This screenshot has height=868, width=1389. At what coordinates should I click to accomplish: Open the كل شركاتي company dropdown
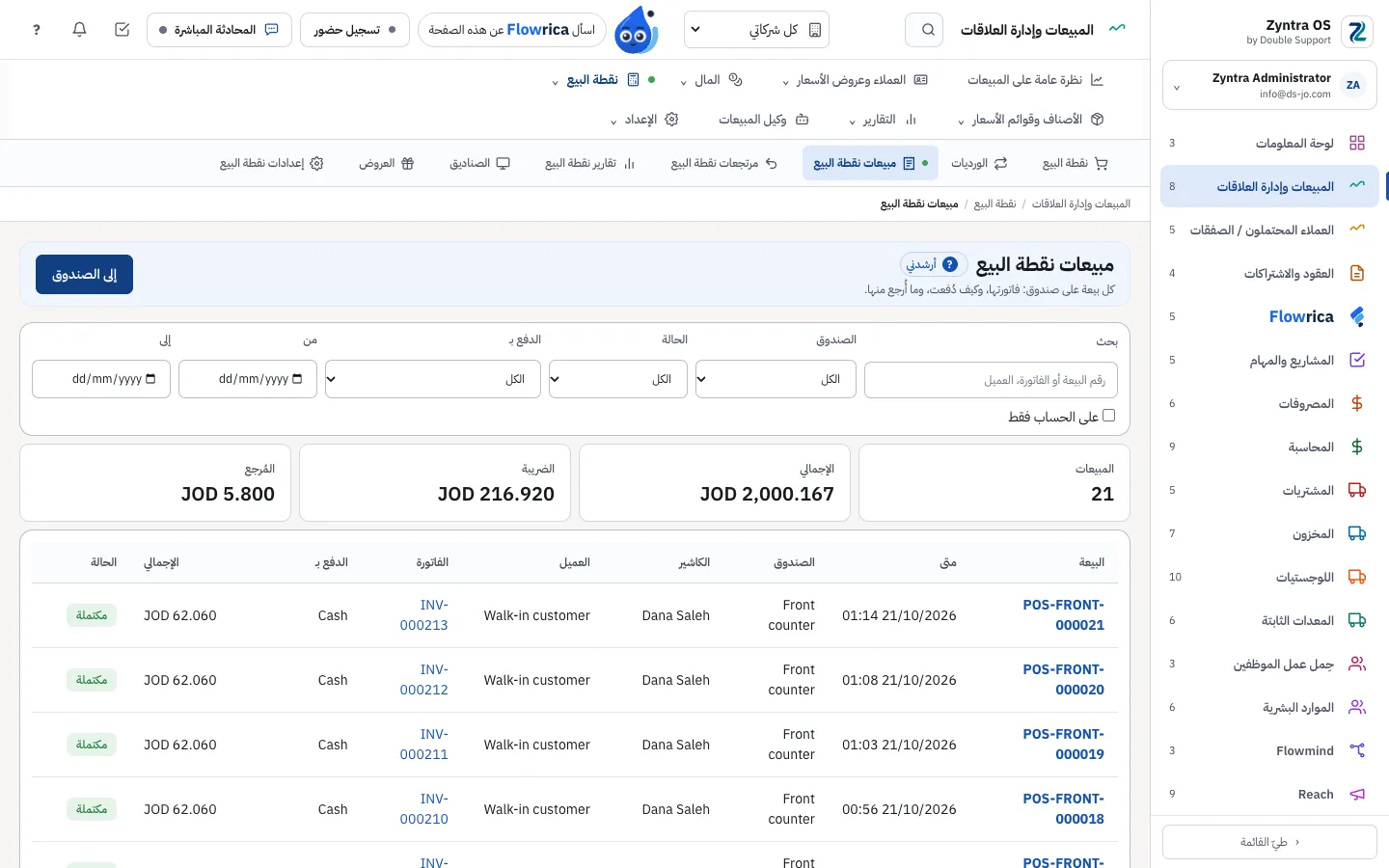[756, 30]
